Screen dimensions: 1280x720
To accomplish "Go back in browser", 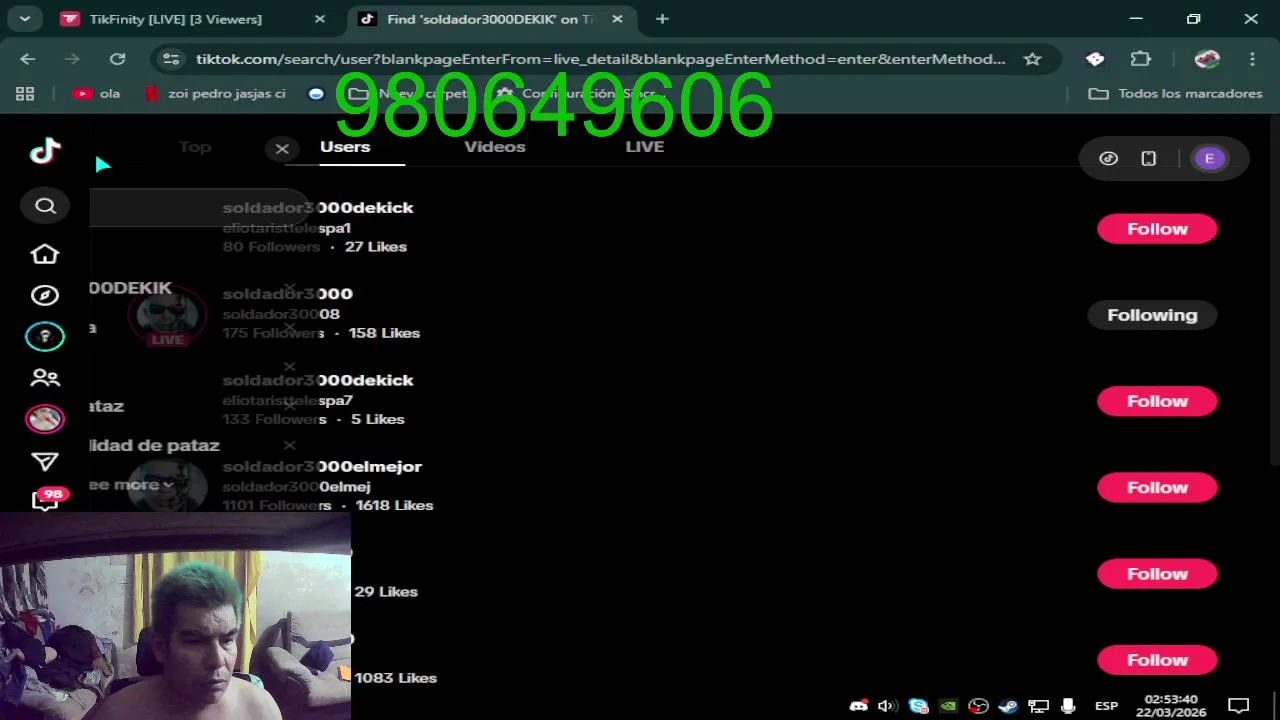I will click(x=28, y=59).
